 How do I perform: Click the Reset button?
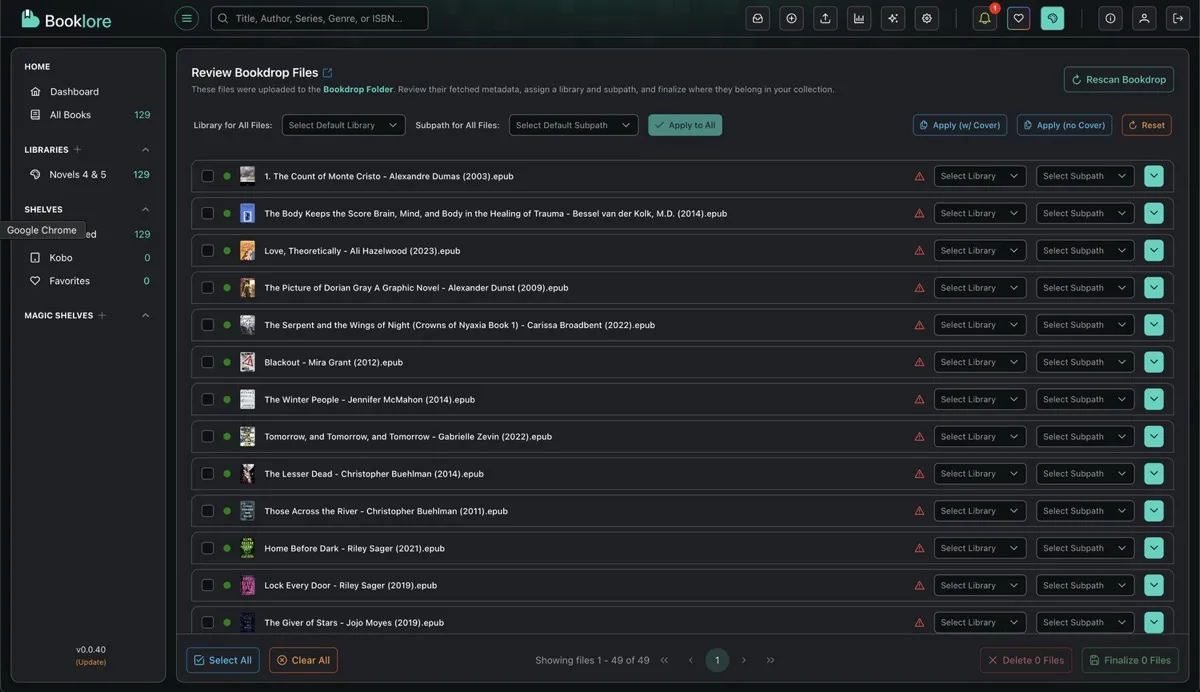pyautogui.click(x=1147, y=125)
